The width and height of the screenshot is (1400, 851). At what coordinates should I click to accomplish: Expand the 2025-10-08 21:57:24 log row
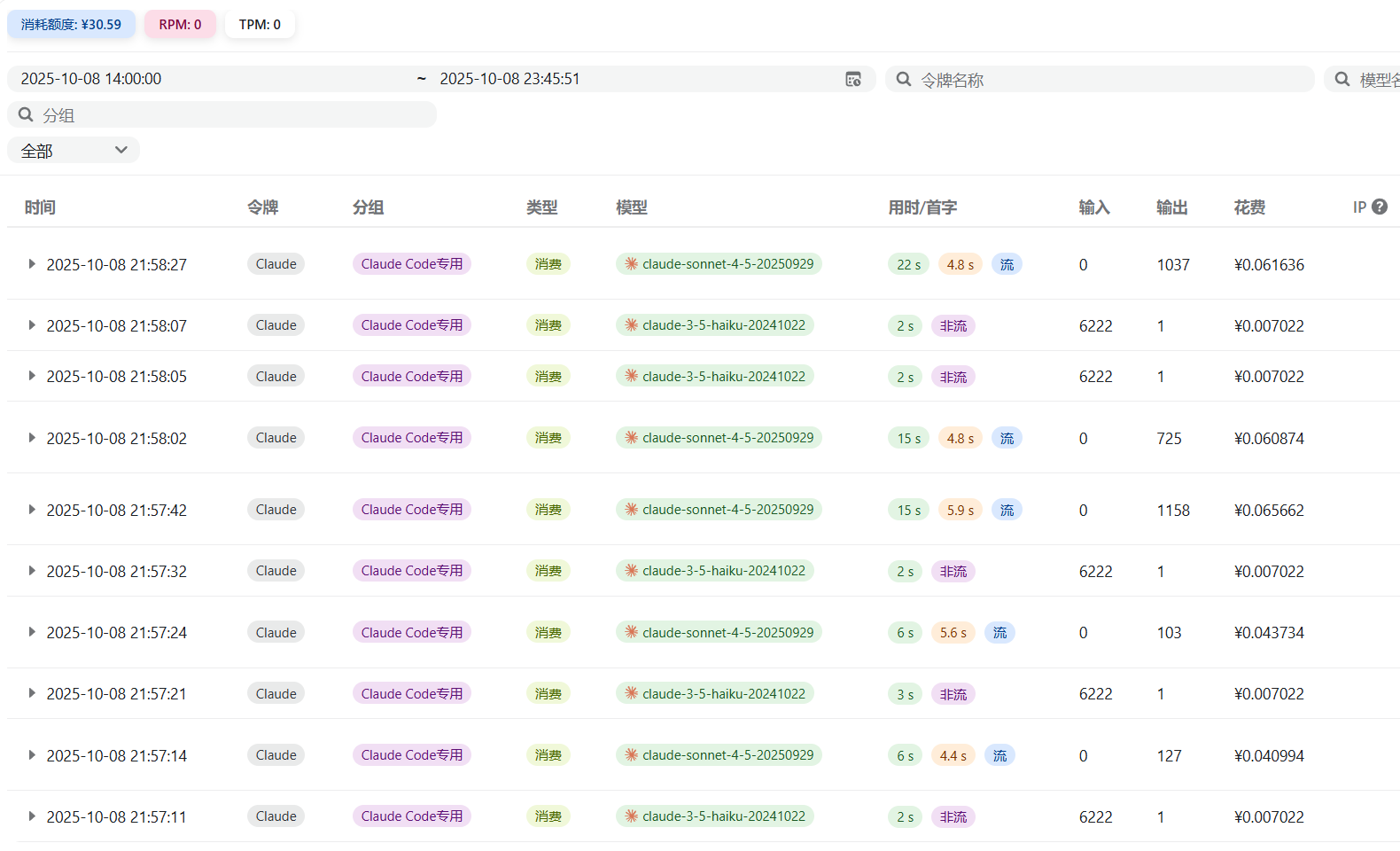tap(32, 632)
